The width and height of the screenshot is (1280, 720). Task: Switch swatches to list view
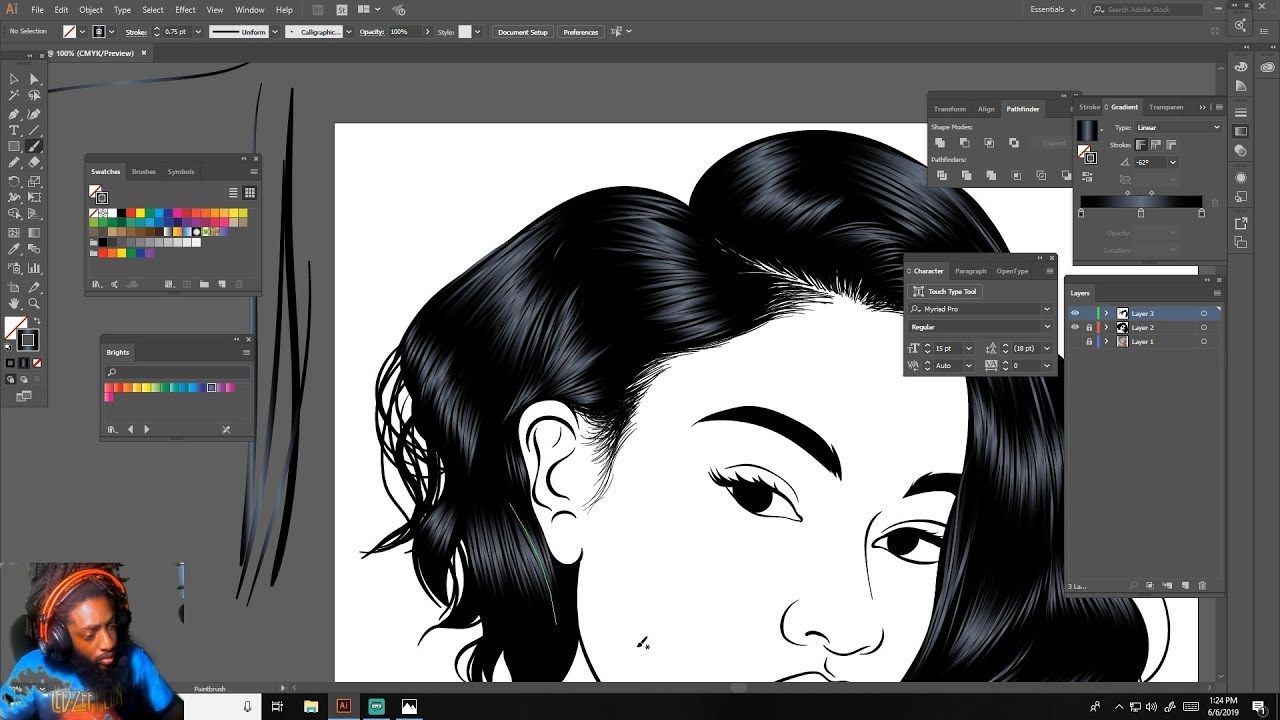(x=233, y=193)
